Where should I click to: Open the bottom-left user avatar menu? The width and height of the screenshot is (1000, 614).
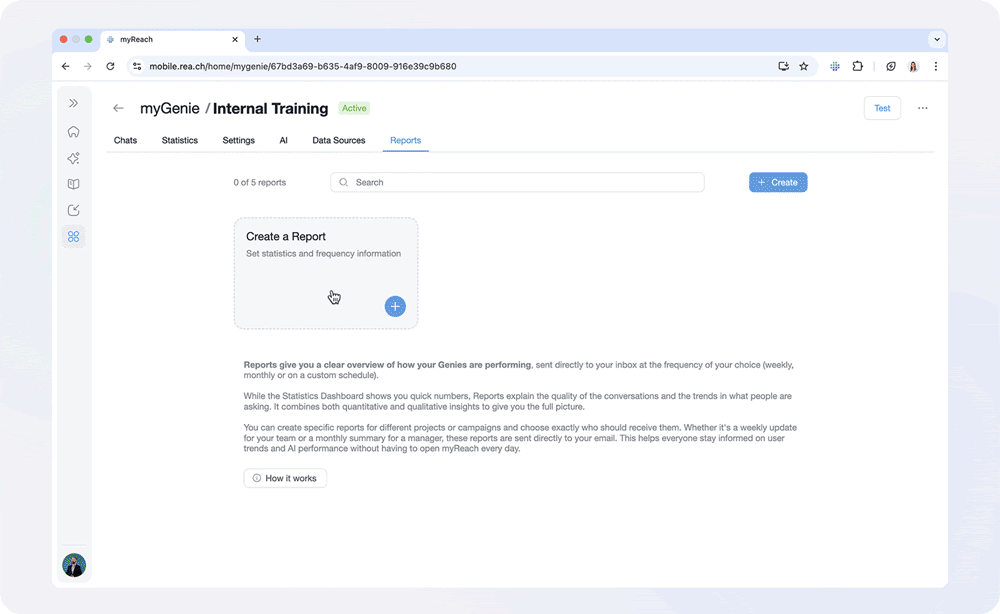click(x=74, y=565)
